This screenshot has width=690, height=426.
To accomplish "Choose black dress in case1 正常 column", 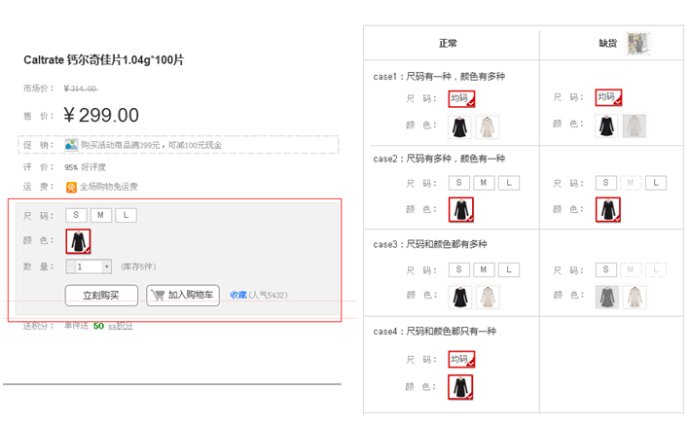I will click(x=460, y=127).
